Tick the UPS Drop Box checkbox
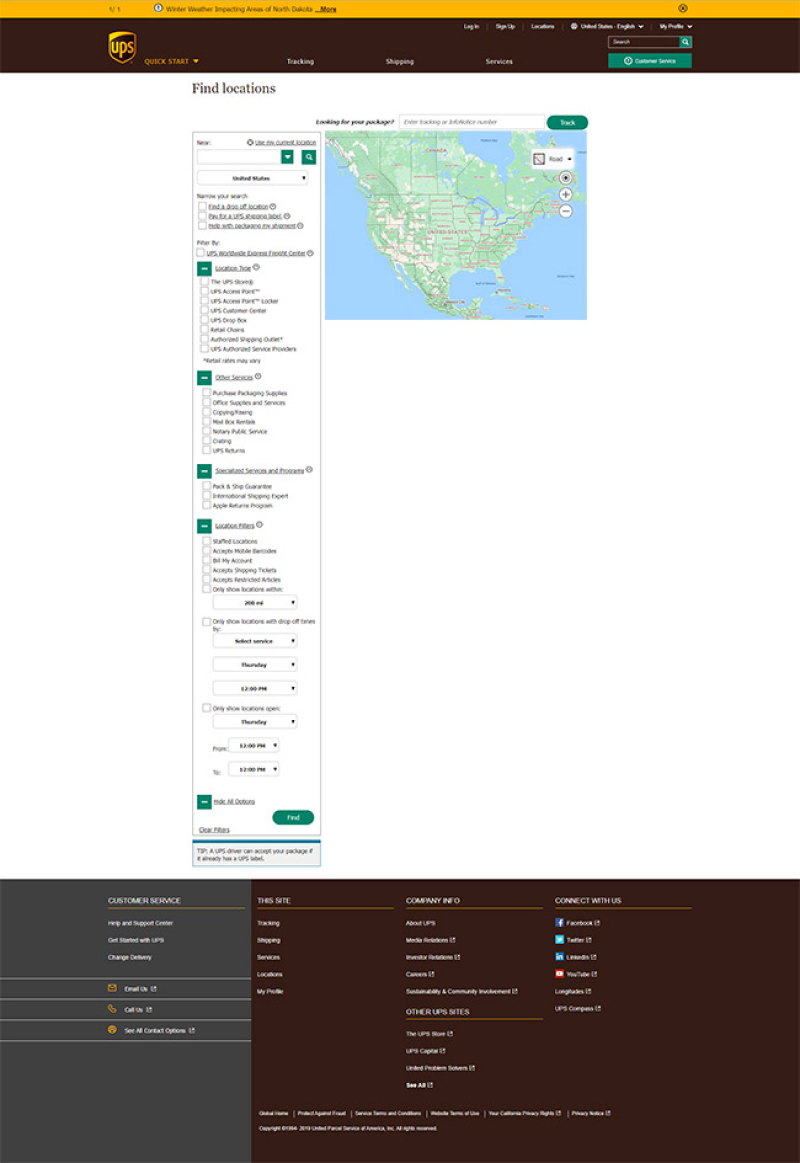This screenshot has width=800, height=1163. coord(205,320)
